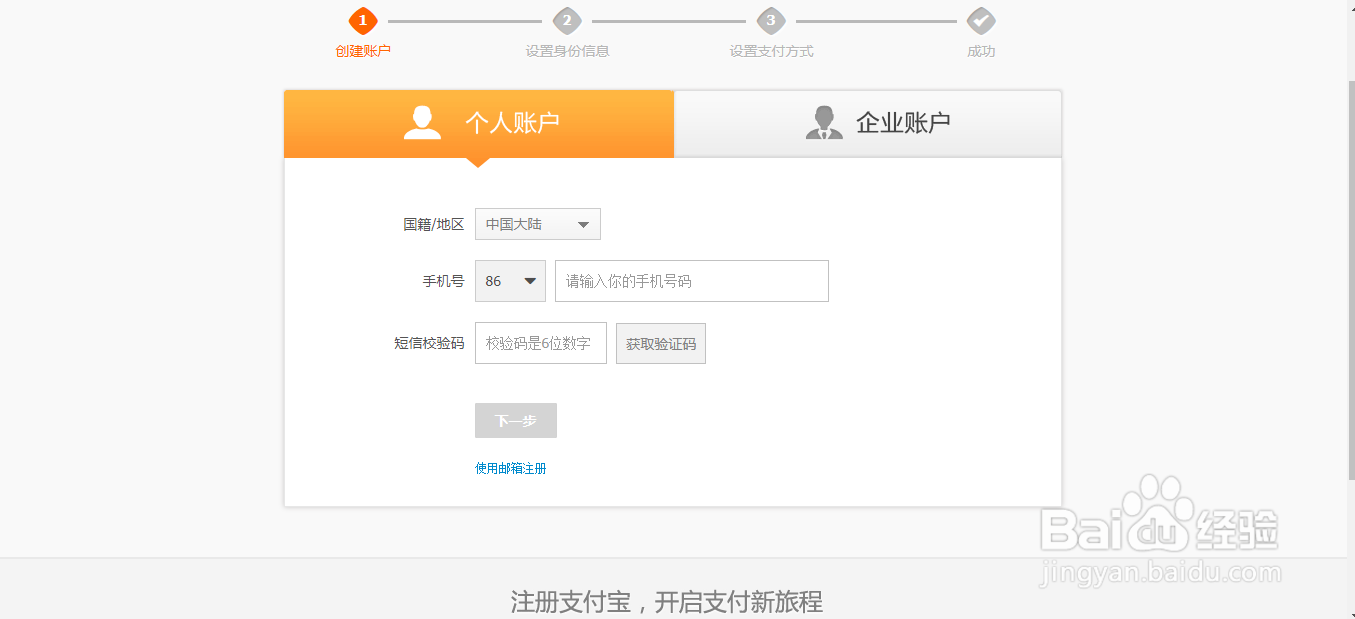Click the step 3 diamond icon
Viewport: 1355px width, 619px height.
771,20
